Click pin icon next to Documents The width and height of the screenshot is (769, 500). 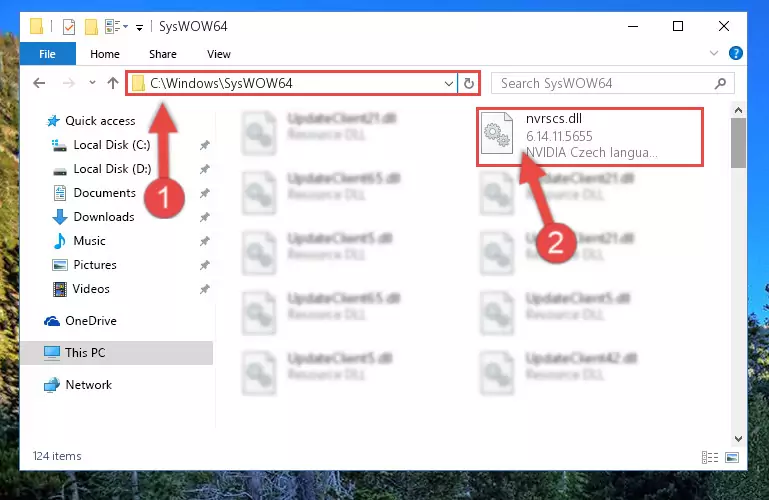pyautogui.click(x=205, y=193)
